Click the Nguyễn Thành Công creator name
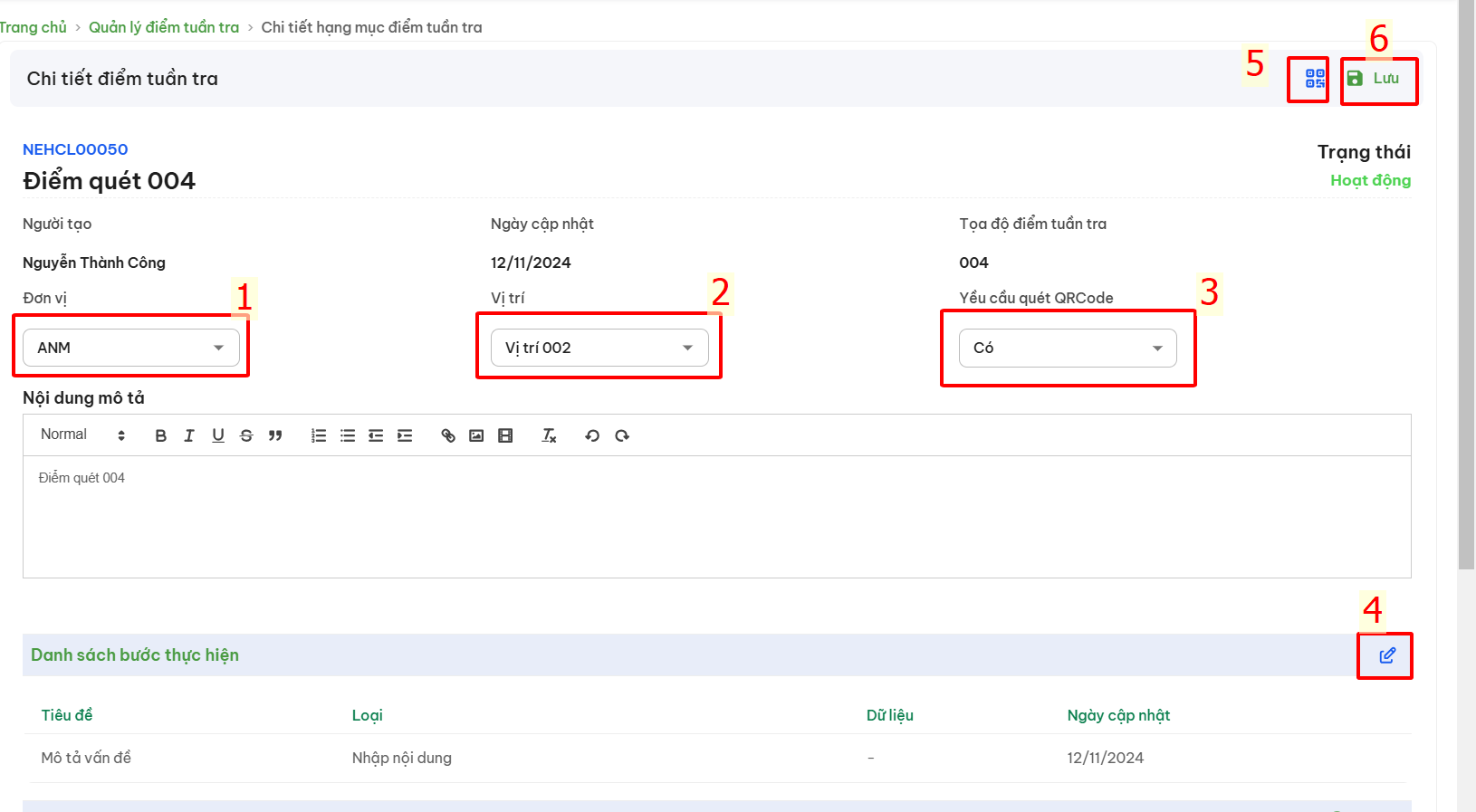The width and height of the screenshot is (1476, 812). [94, 263]
